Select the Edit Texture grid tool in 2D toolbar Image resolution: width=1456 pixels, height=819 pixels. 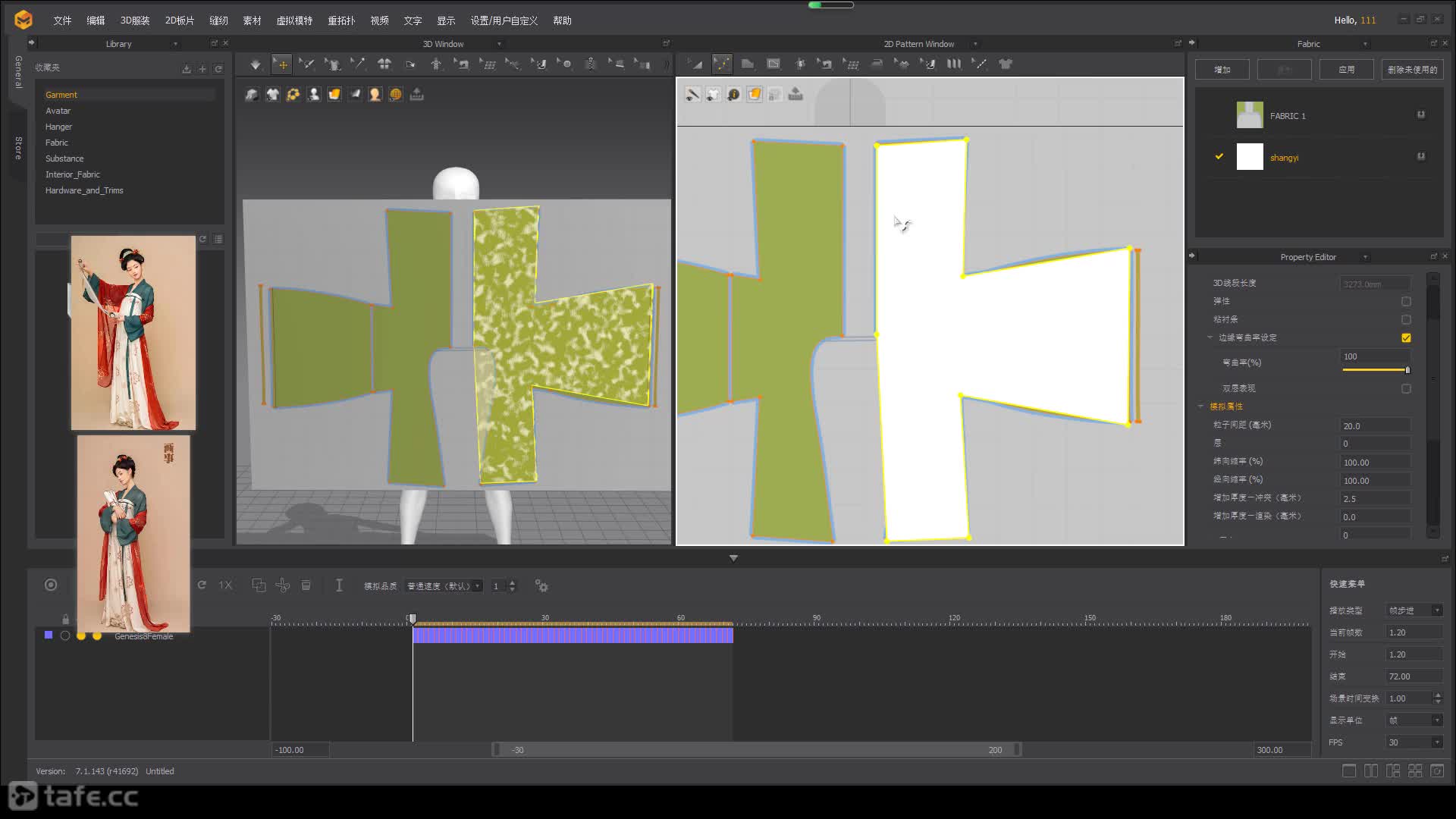point(851,64)
